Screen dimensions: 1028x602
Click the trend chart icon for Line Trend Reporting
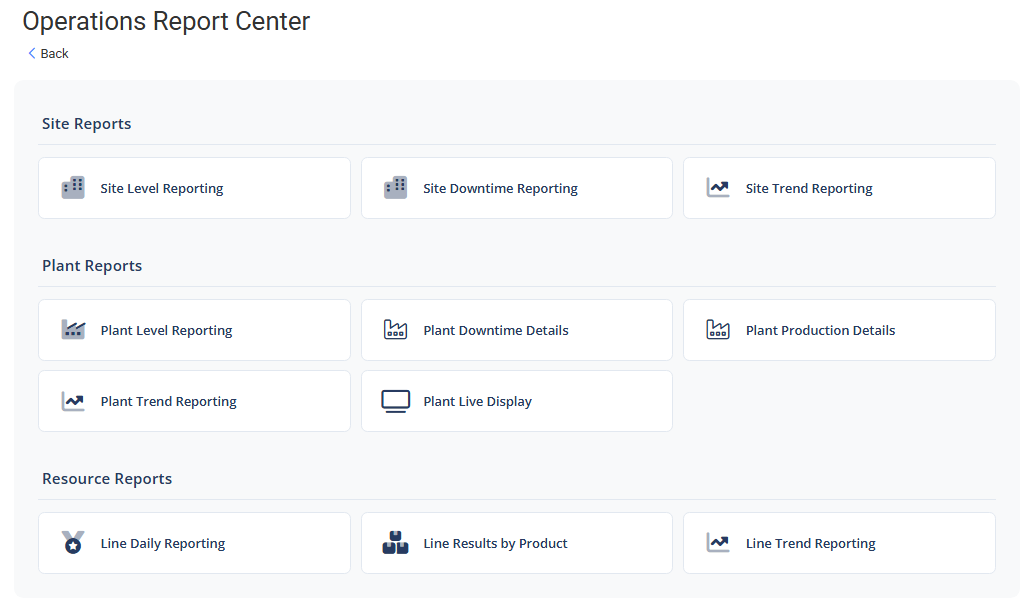(718, 543)
